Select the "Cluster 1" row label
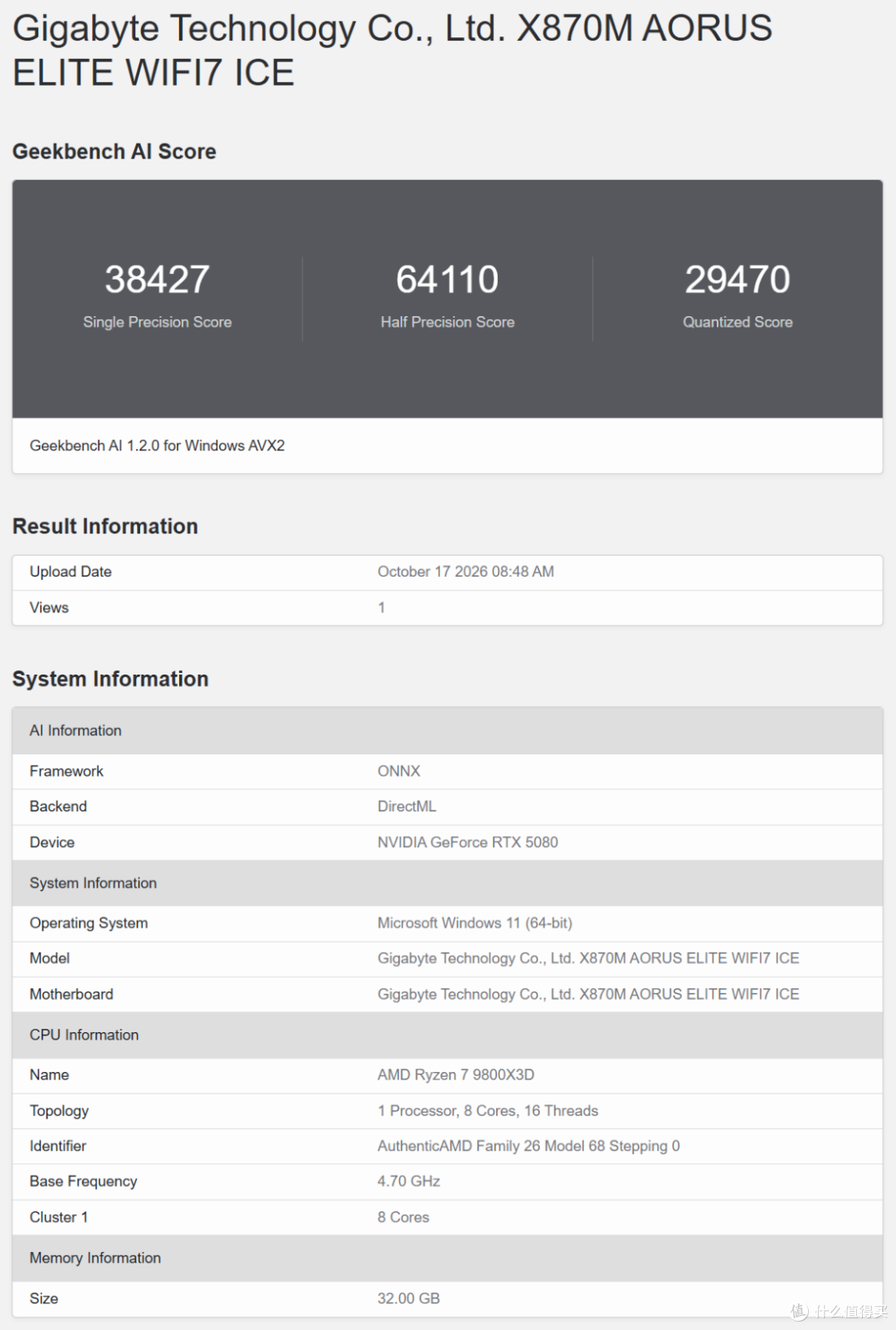This screenshot has width=896, height=1330. (59, 1217)
